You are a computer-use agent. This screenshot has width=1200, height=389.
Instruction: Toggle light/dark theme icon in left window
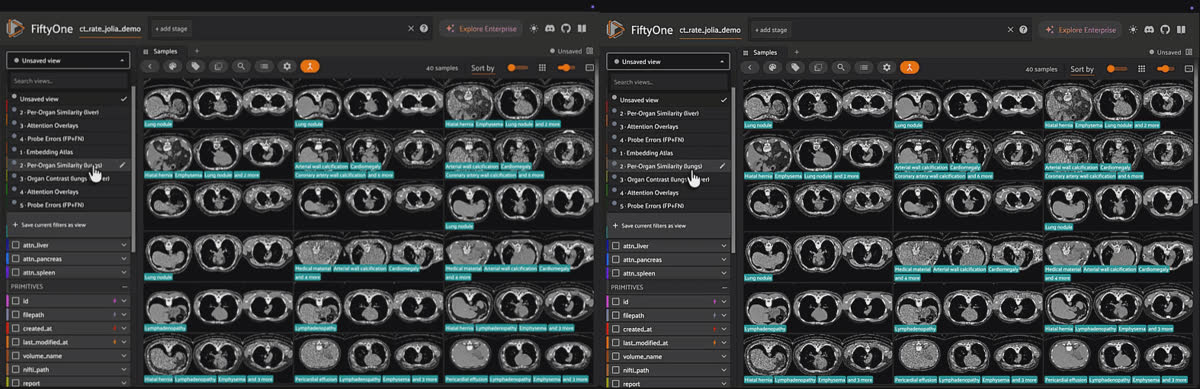click(x=535, y=29)
